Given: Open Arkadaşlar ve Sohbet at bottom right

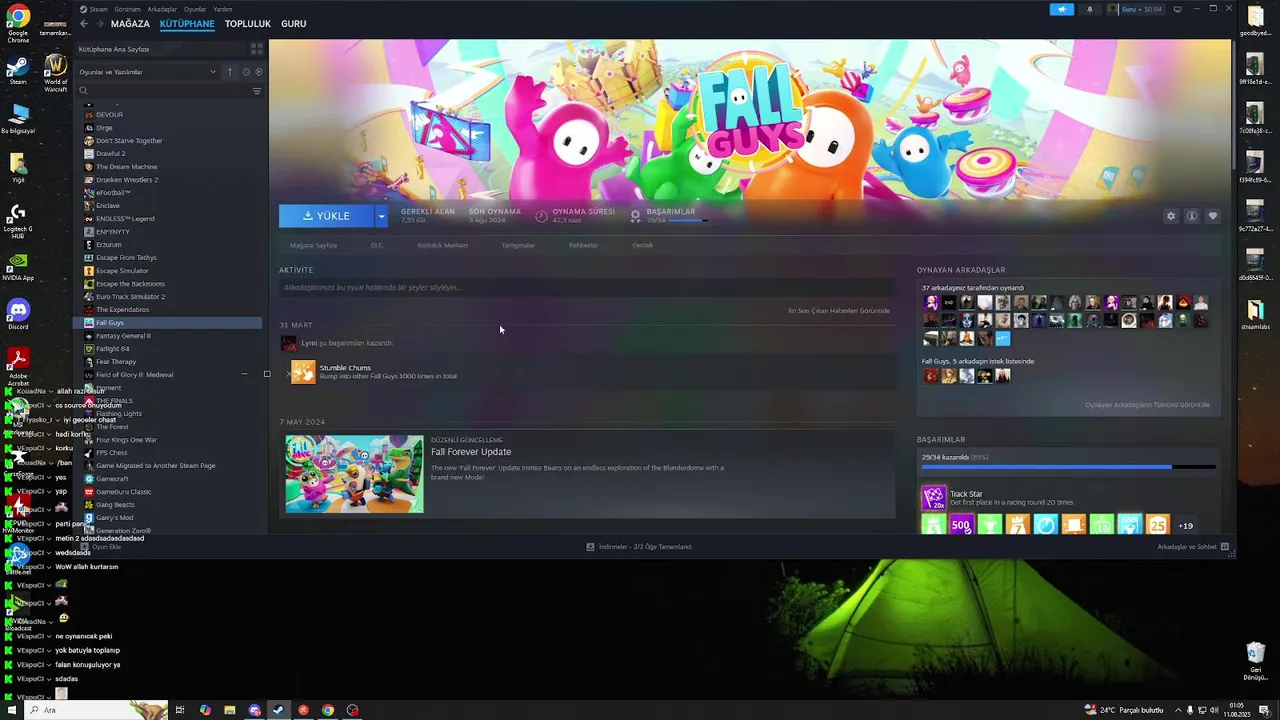Looking at the screenshot, I should [1193, 547].
